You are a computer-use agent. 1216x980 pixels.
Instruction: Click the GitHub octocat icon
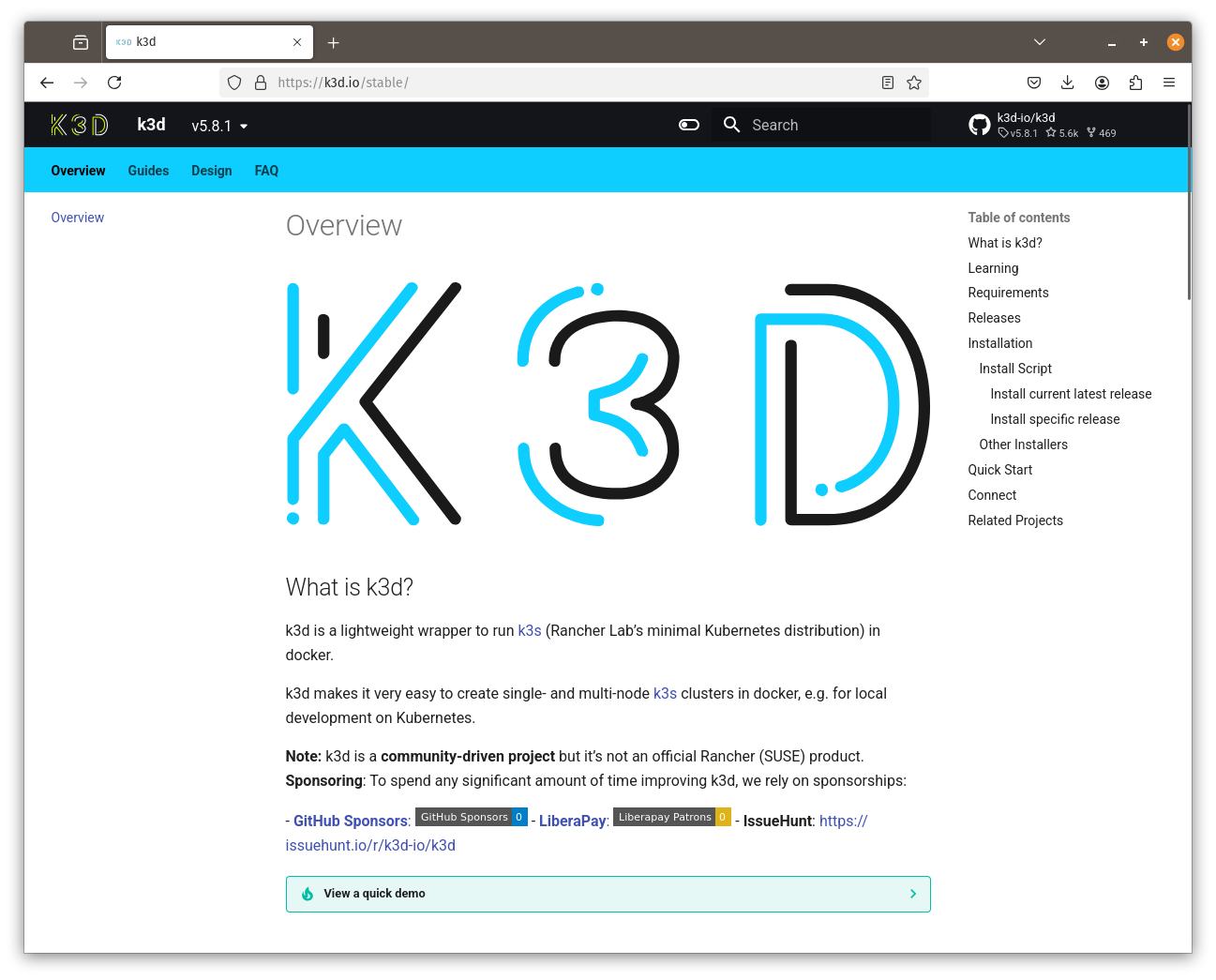(x=980, y=125)
